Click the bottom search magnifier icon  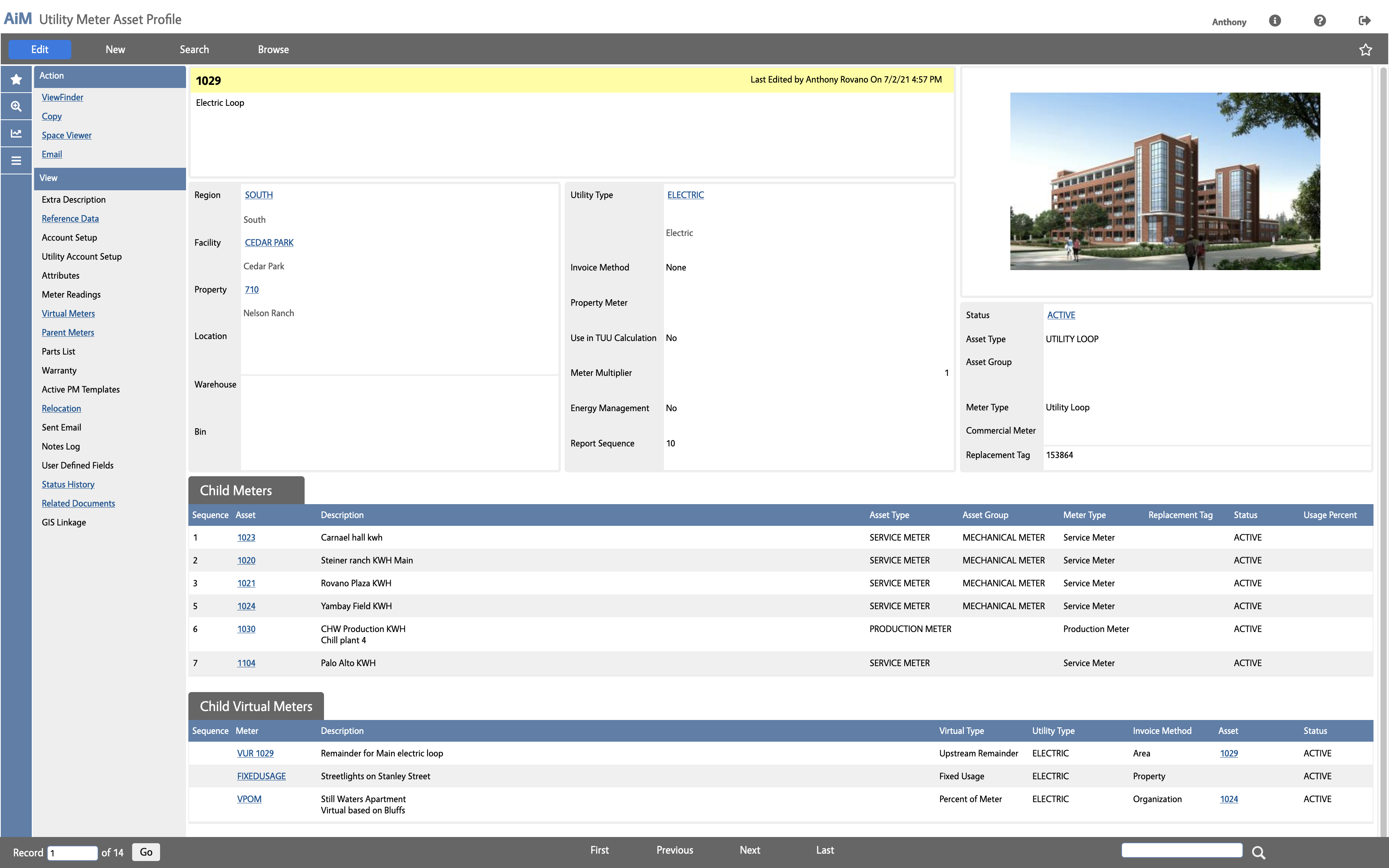1259,852
